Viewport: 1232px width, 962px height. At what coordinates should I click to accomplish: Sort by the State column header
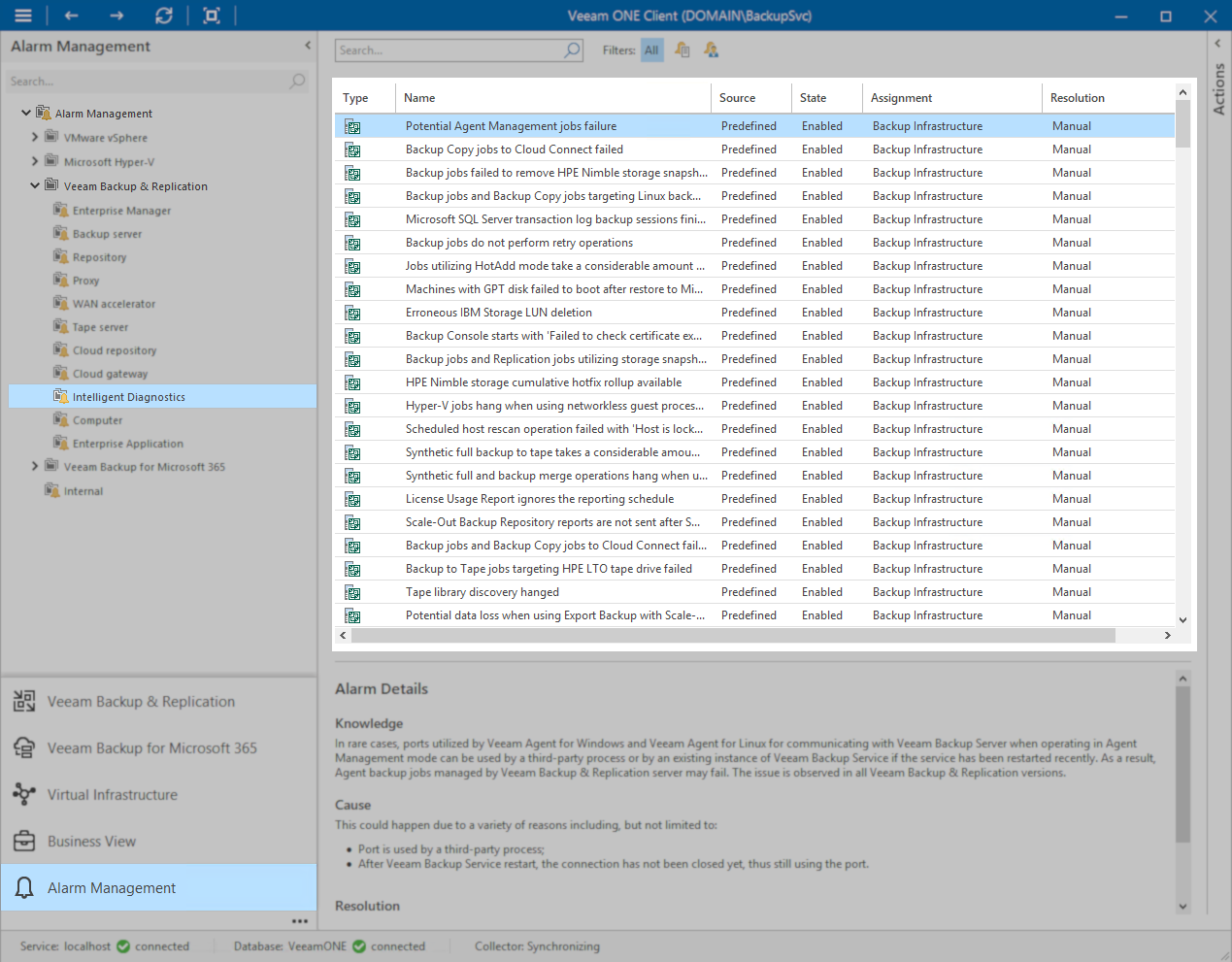coord(827,98)
